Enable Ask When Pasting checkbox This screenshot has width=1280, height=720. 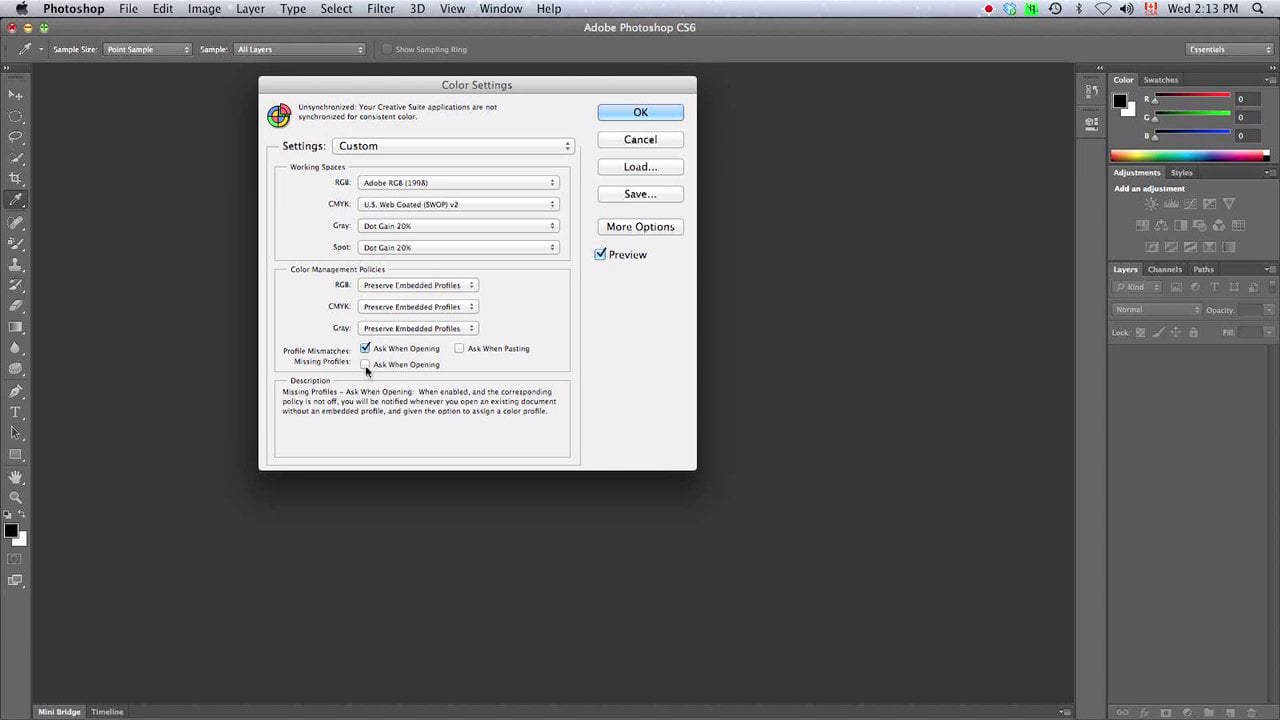[459, 348]
